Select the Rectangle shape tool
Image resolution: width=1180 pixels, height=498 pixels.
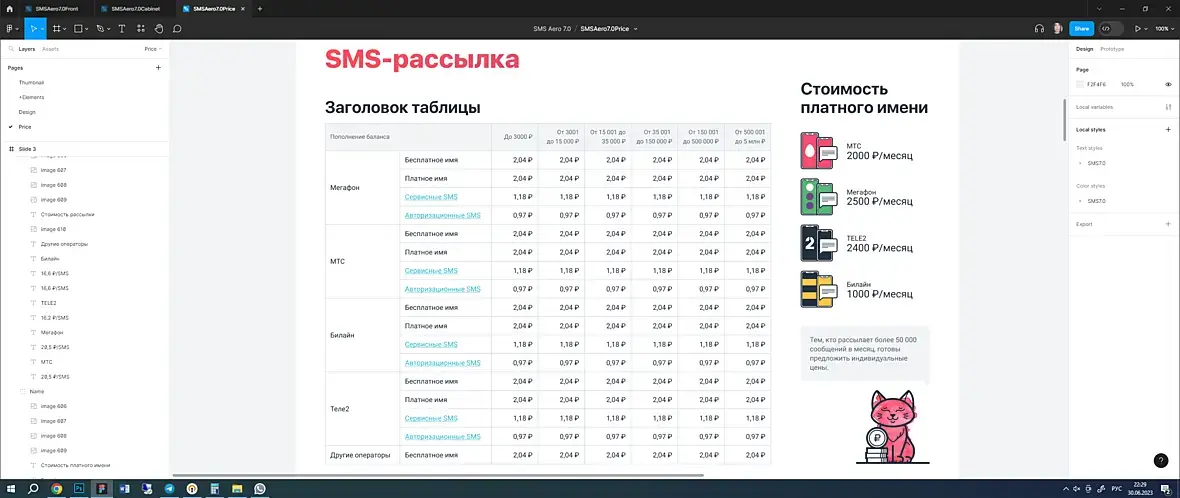click(78, 29)
